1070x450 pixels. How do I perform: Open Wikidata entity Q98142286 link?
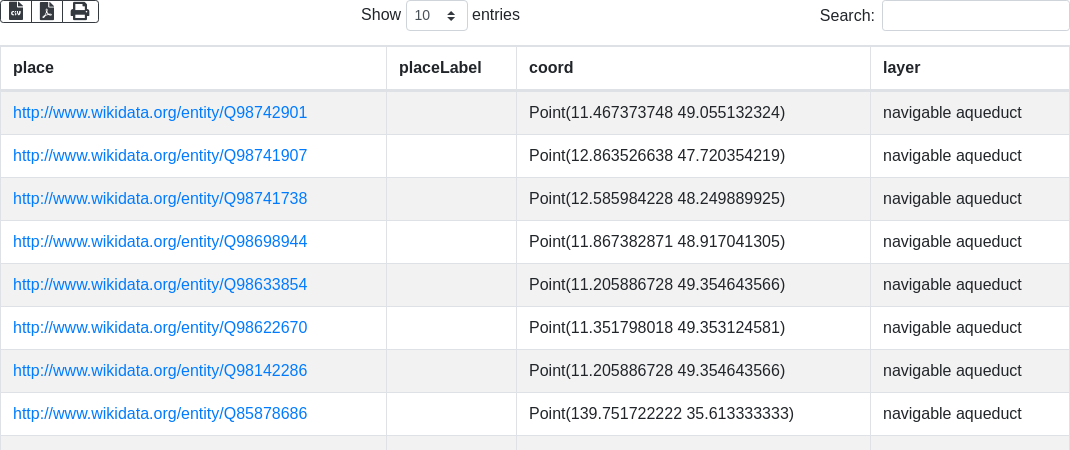[x=160, y=371]
